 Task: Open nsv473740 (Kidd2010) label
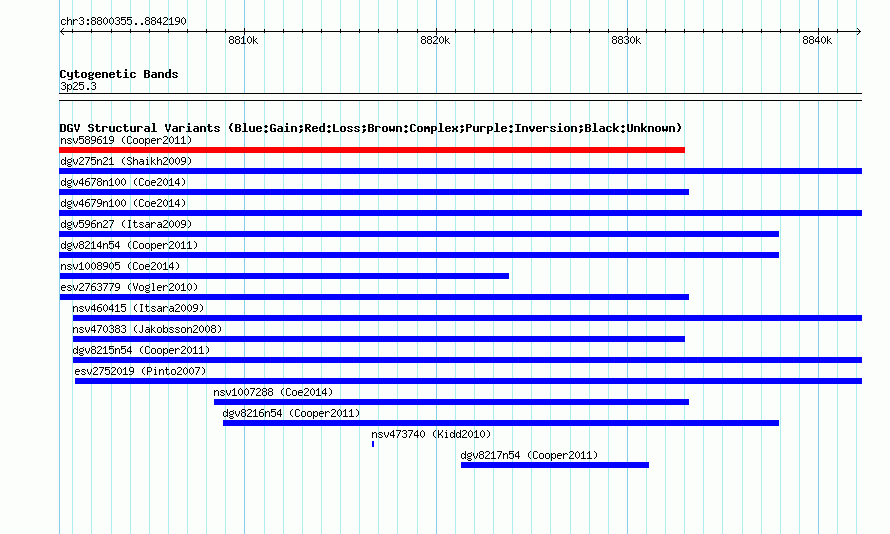[431, 434]
